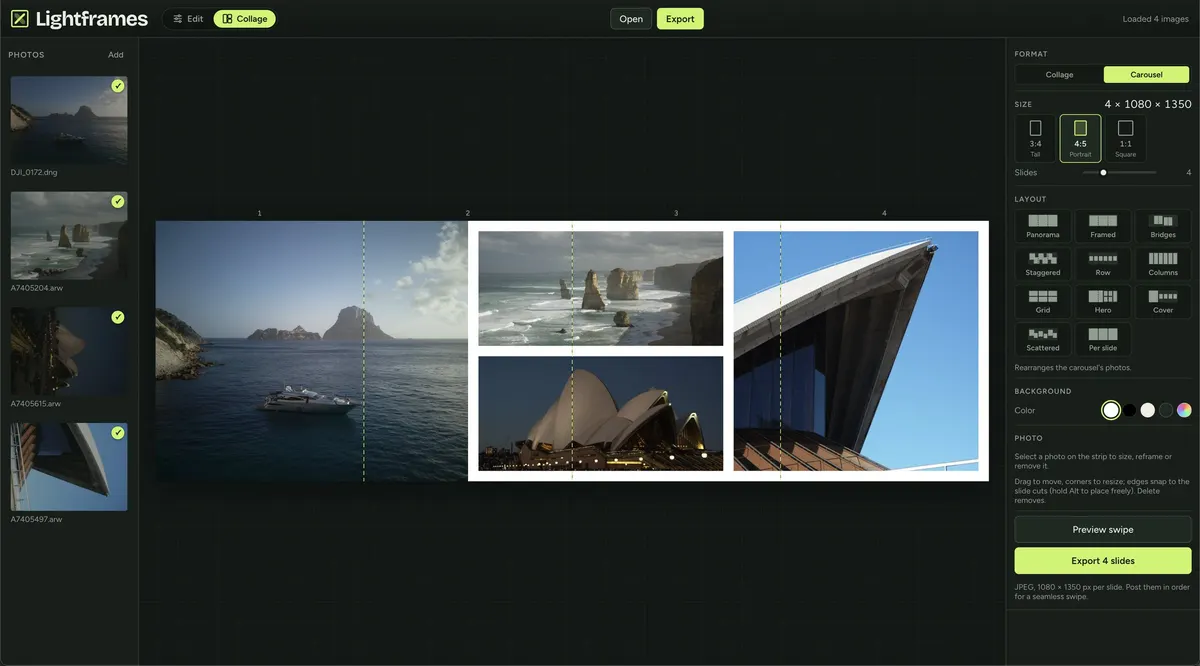Uncheck the A7405204.arw photo checkmark
This screenshot has height=666, width=1200.
(x=118, y=202)
